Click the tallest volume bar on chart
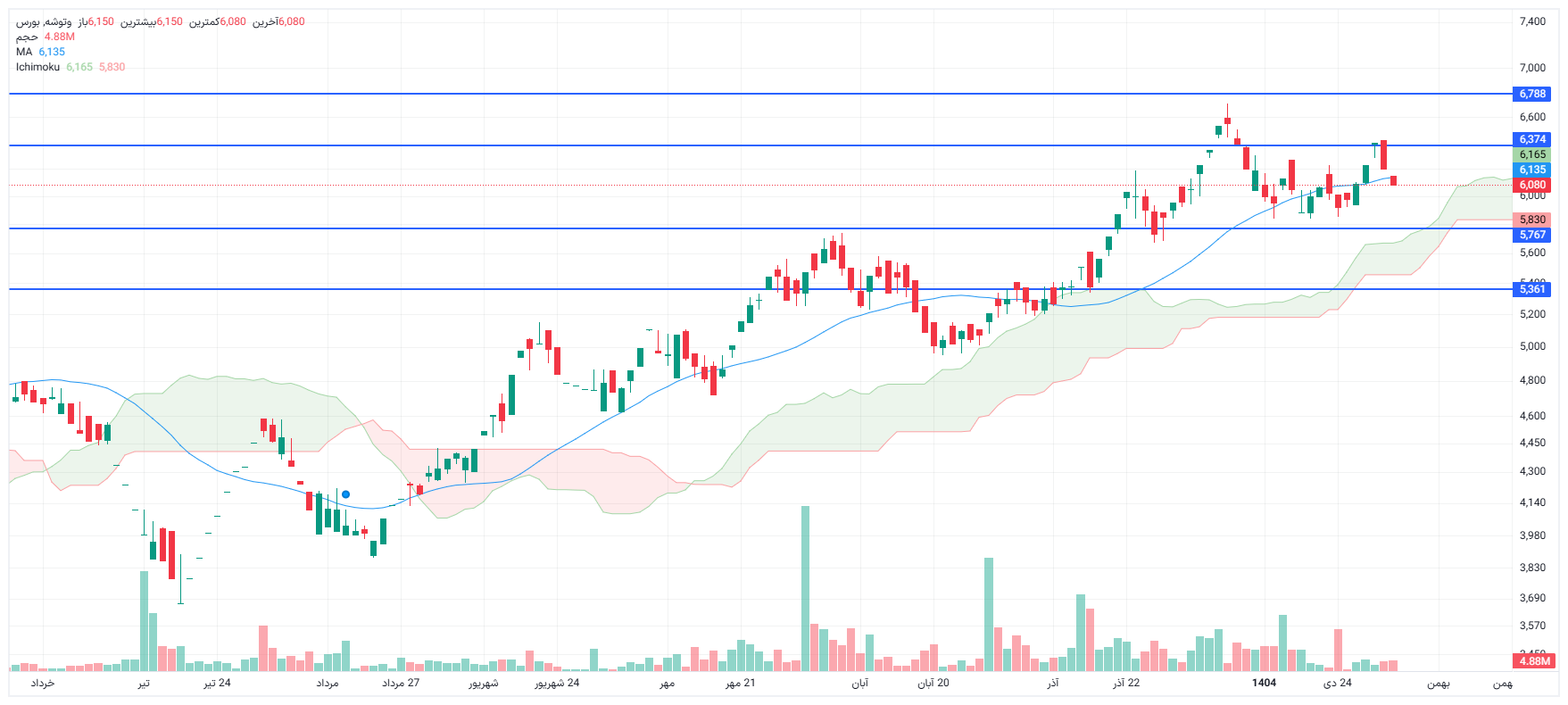This screenshot has width=1568, height=705. [805, 588]
